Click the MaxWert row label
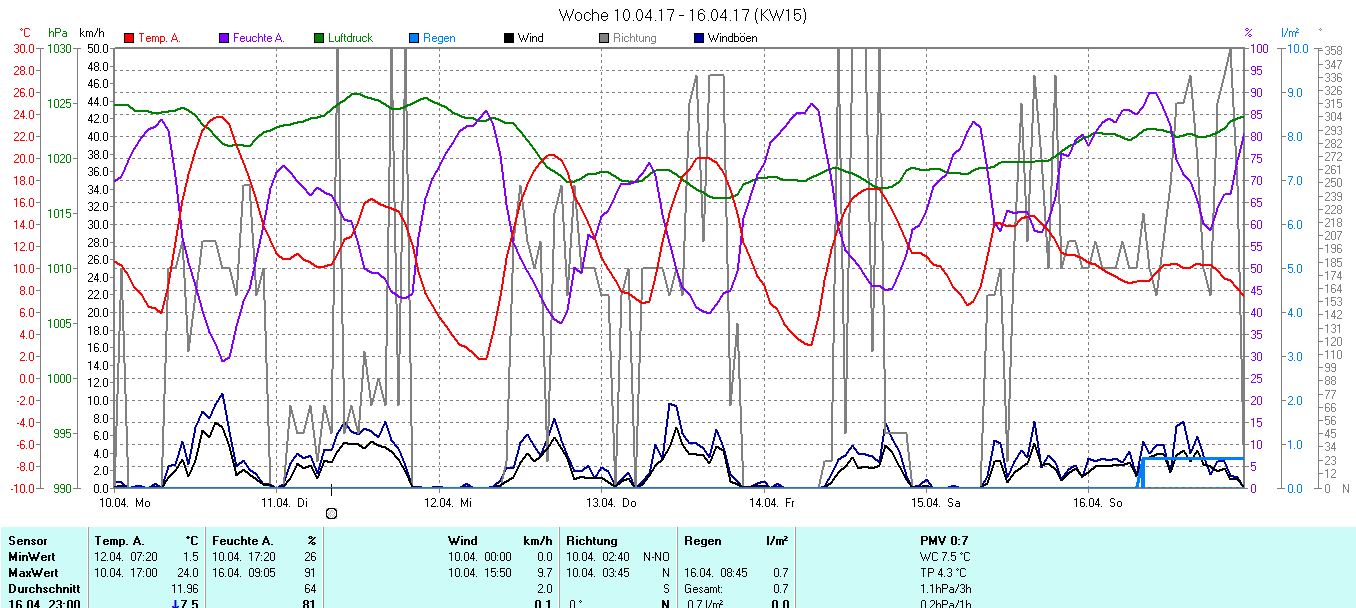1356x608 pixels. [34, 572]
